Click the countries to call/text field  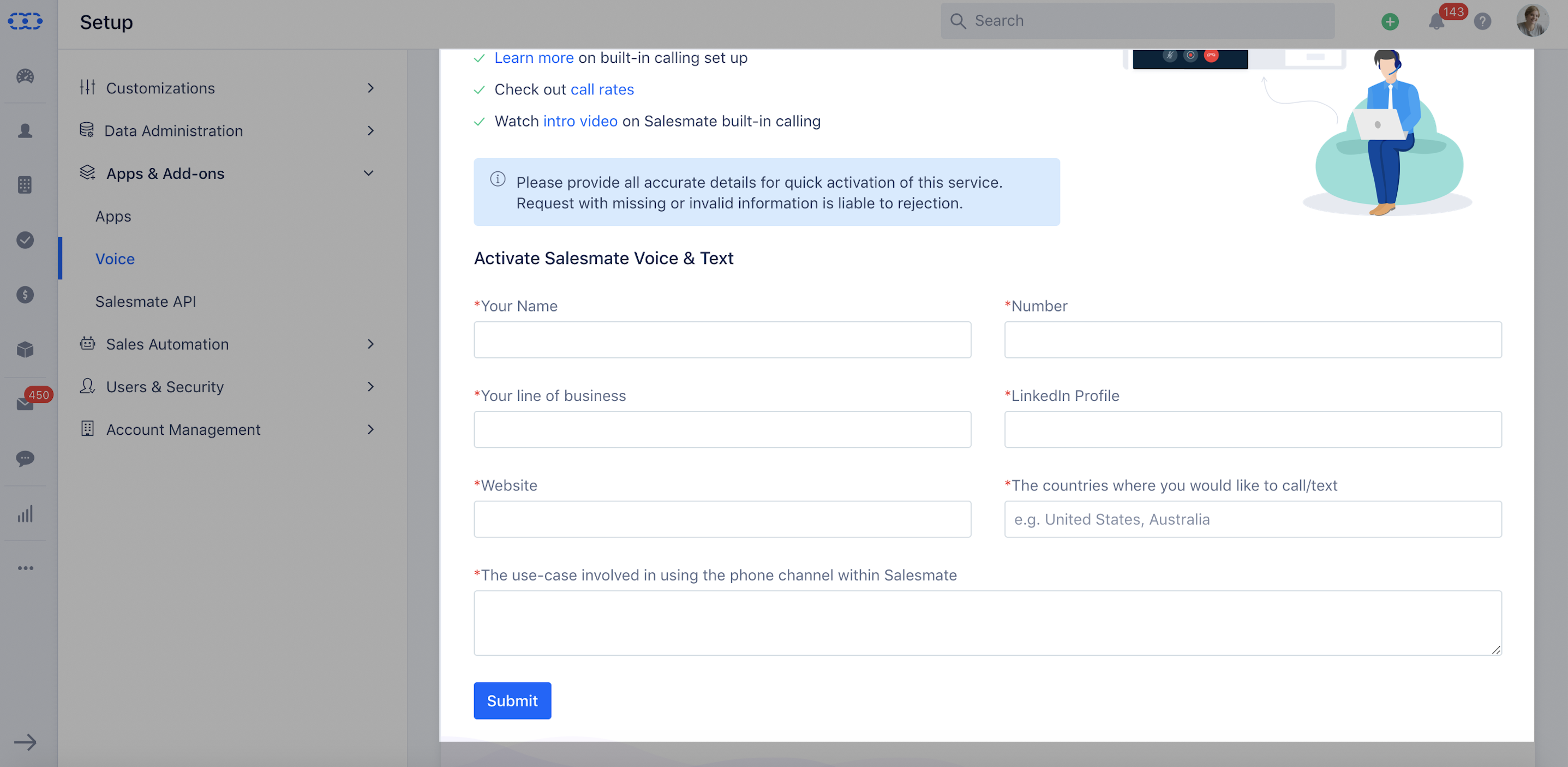(x=1253, y=519)
